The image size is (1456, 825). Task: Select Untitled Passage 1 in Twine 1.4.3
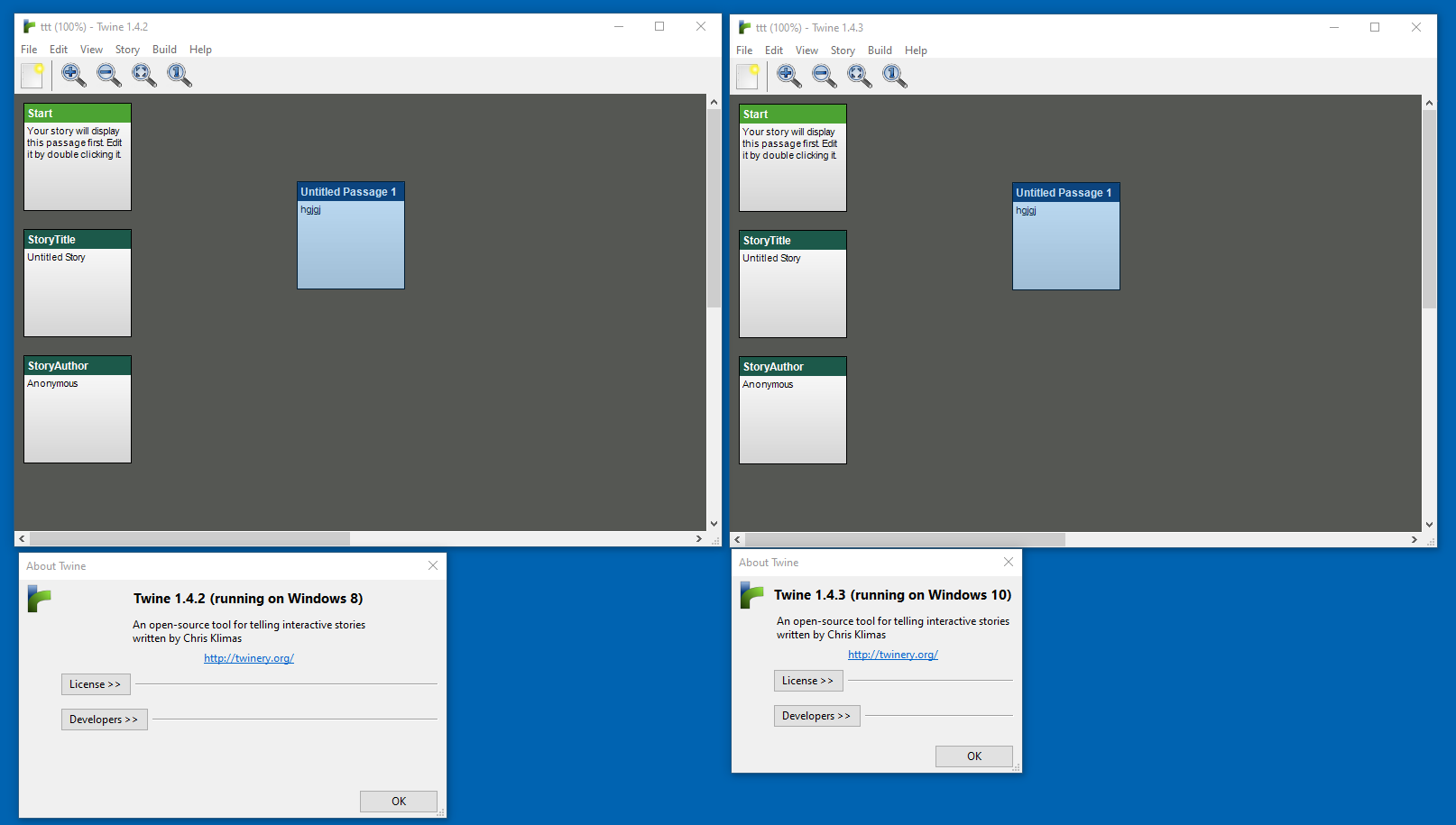click(x=1065, y=236)
